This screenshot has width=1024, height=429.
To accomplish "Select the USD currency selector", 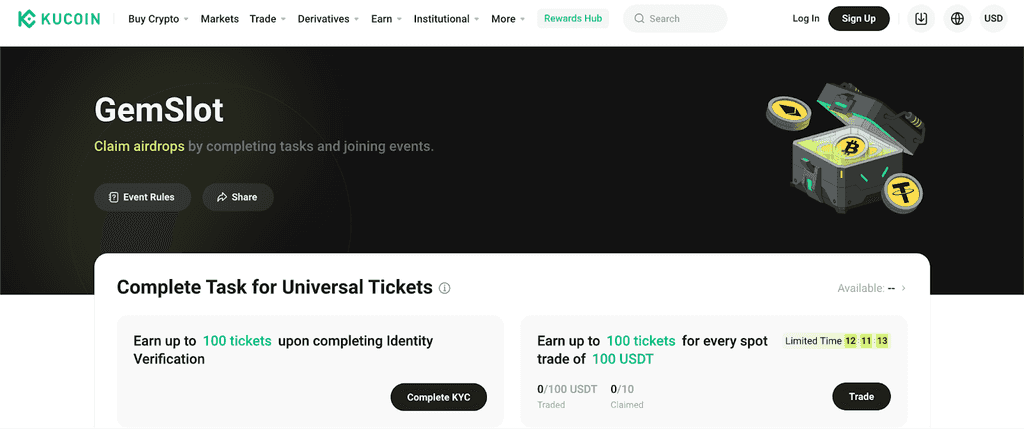I will 993,19.
